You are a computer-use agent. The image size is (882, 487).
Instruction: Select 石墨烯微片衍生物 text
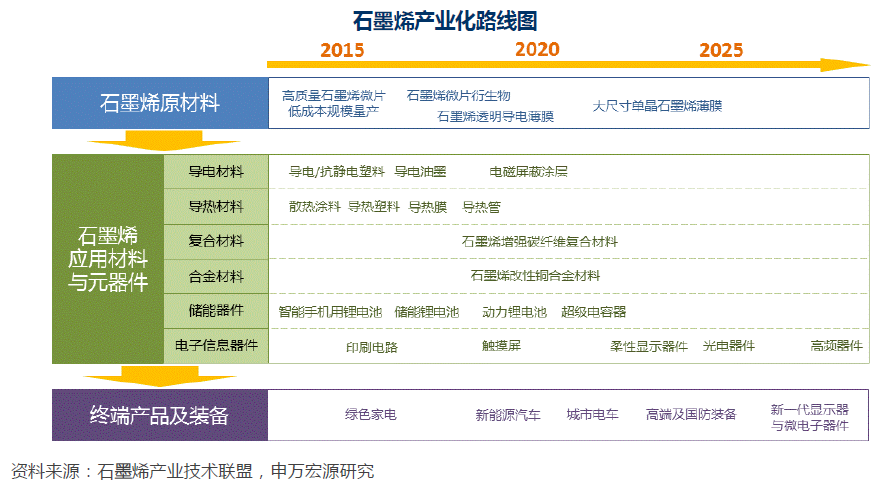click(458, 96)
